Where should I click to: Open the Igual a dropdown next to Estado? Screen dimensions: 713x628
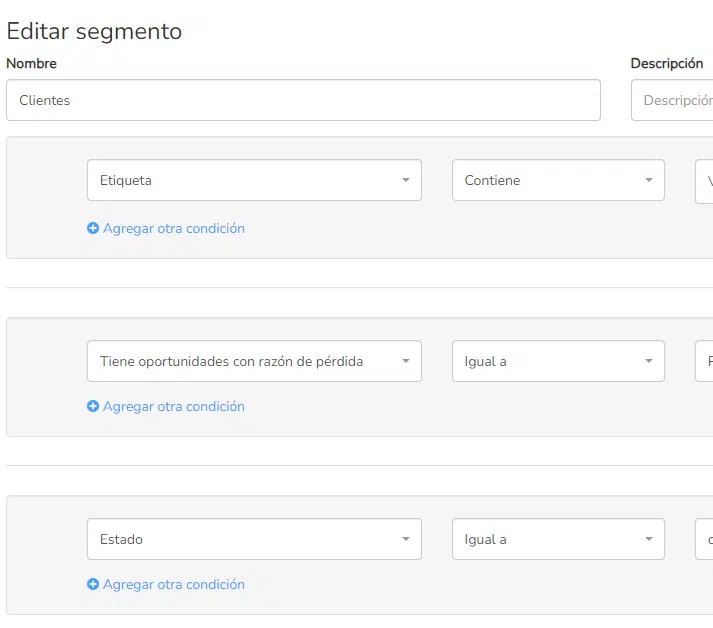tap(558, 539)
